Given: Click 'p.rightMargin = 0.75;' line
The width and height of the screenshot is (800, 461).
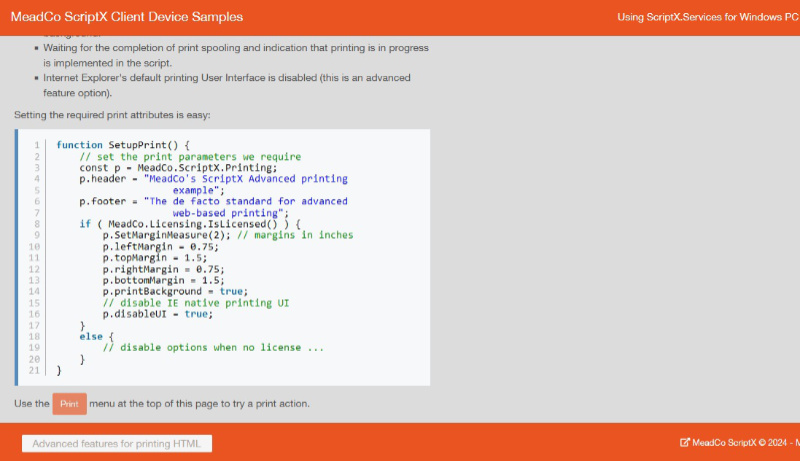Looking at the screenshot, I should (163, 269).
